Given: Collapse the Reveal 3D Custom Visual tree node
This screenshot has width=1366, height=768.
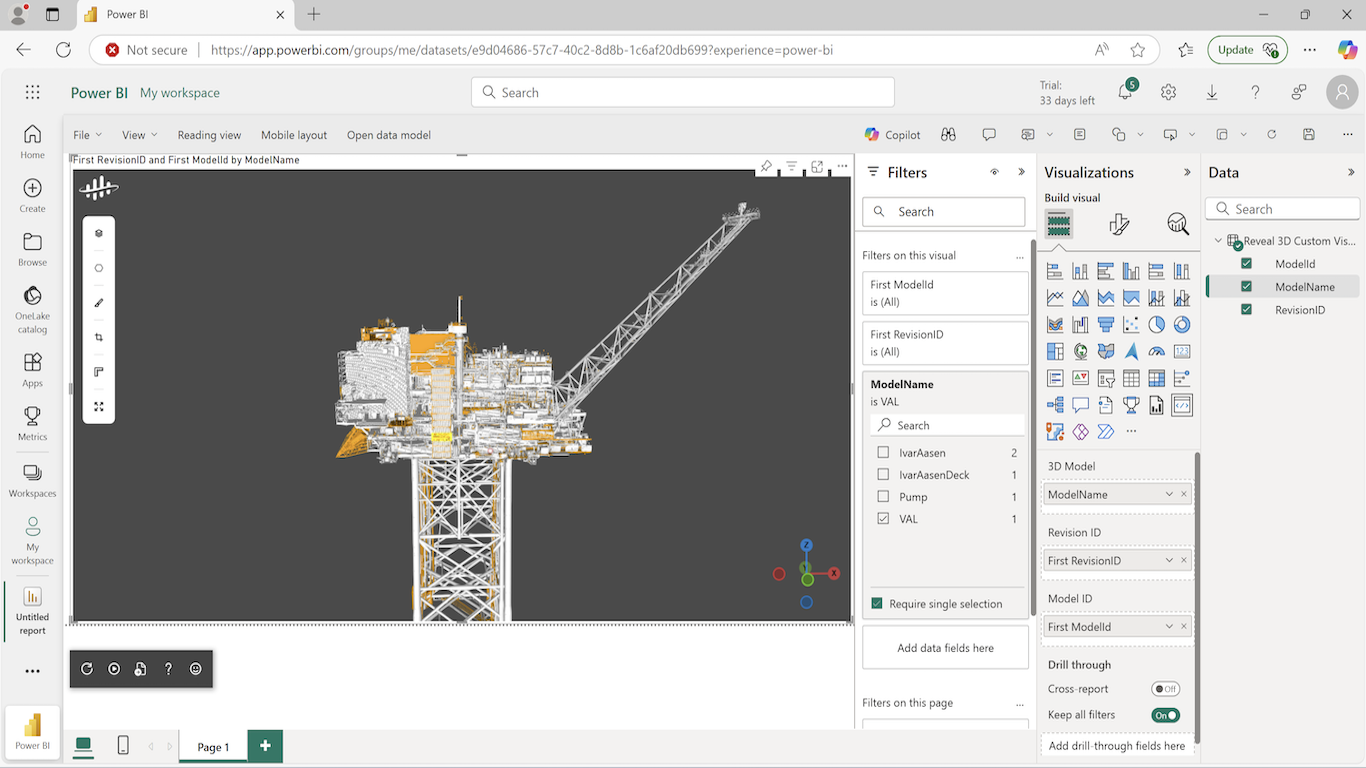Looking at the screenshot, I should 1219,240.
